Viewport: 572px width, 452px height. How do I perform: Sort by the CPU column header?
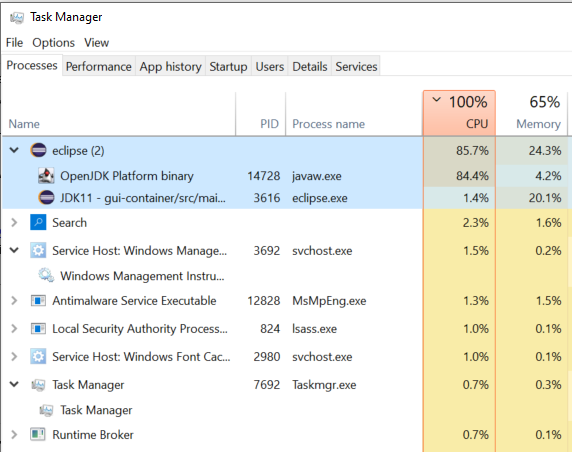pos(459,113)
